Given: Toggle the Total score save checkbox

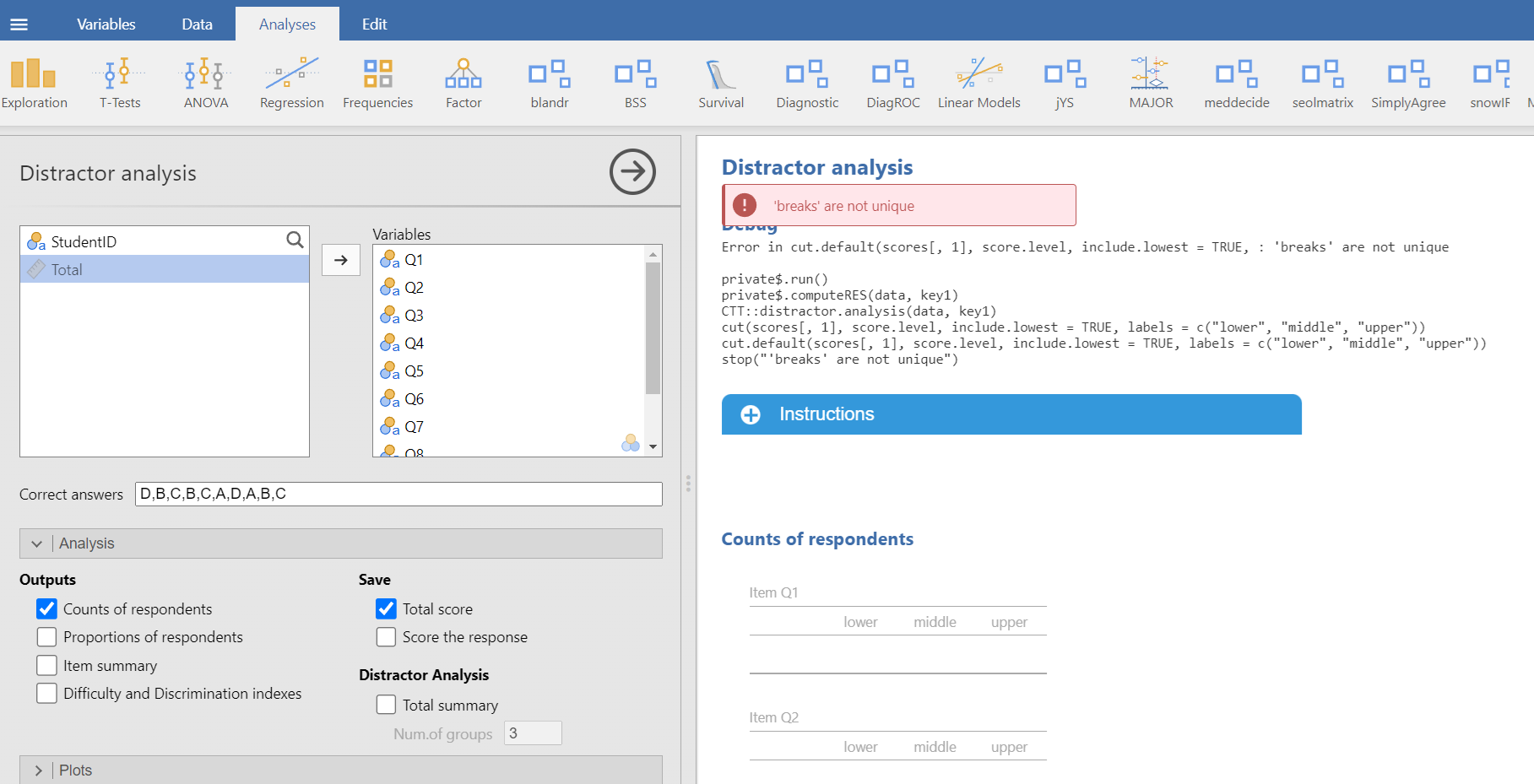Looking at the screenshot, I should pos(386,608).
